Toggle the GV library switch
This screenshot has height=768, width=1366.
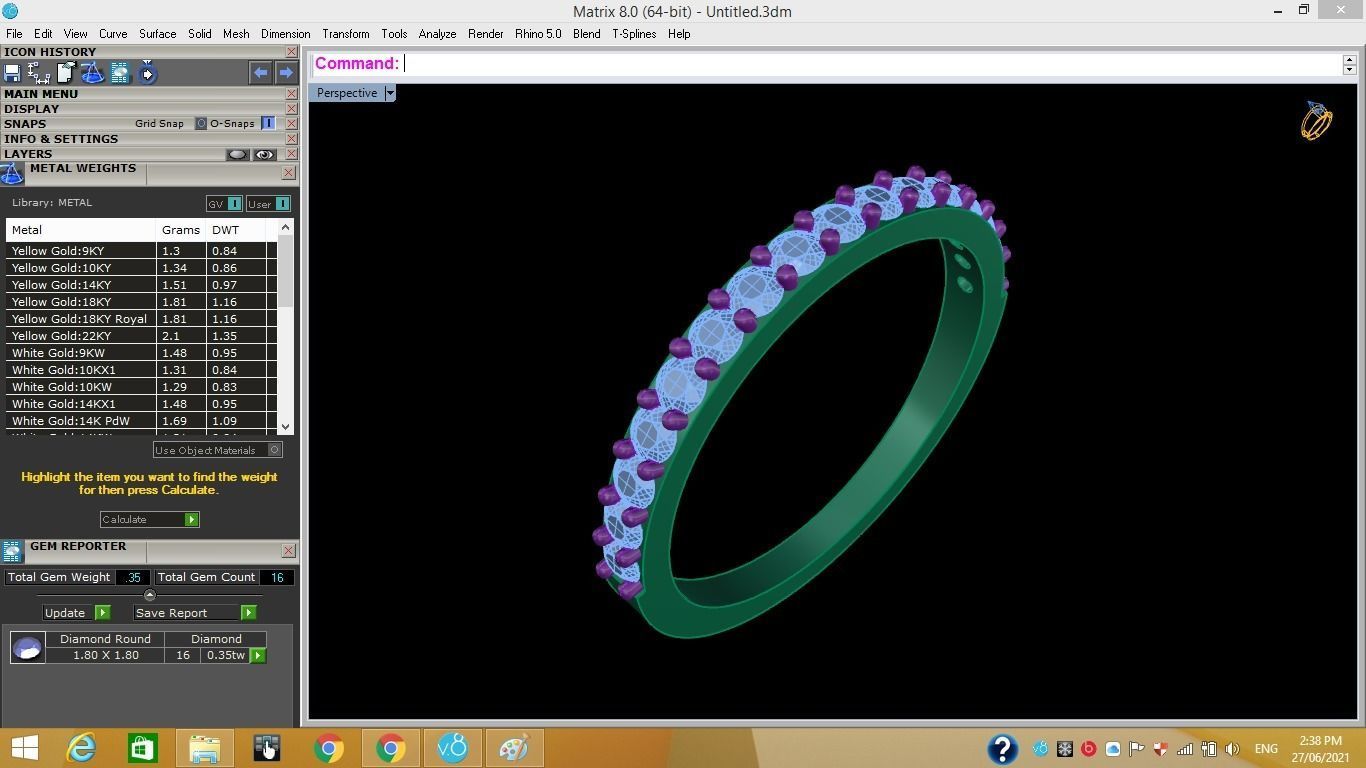tap(234, 204)
